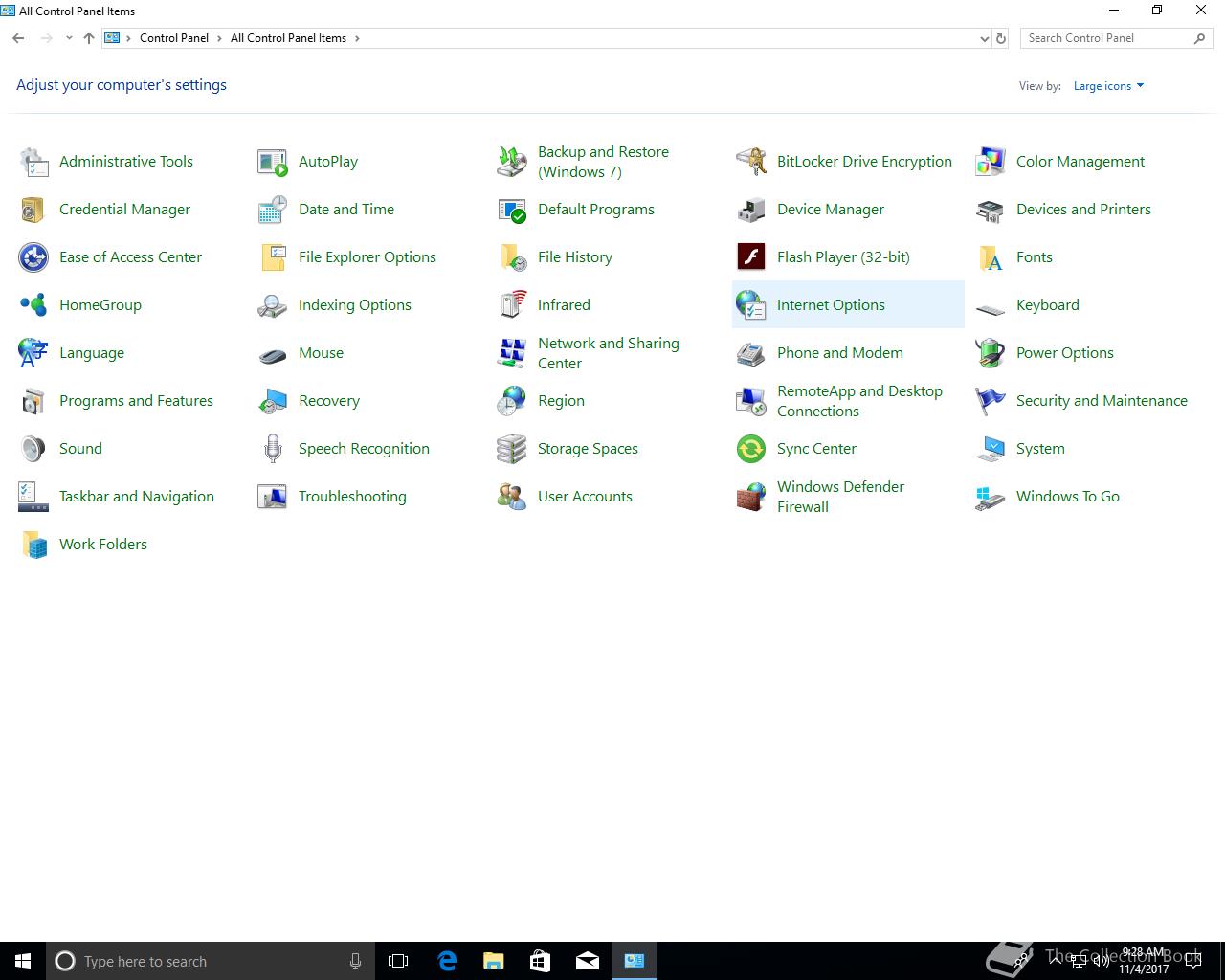This screenshot has width=1225, height=980.
Task: Open the Infrared icon
Action: click(x=512, y=305)
